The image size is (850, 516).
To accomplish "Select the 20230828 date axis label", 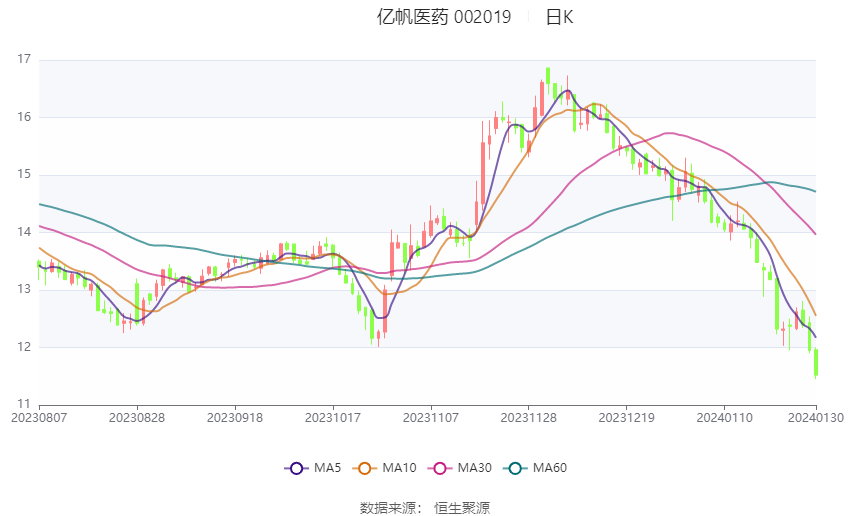I will pyautogui.click(x=137, y=418).
